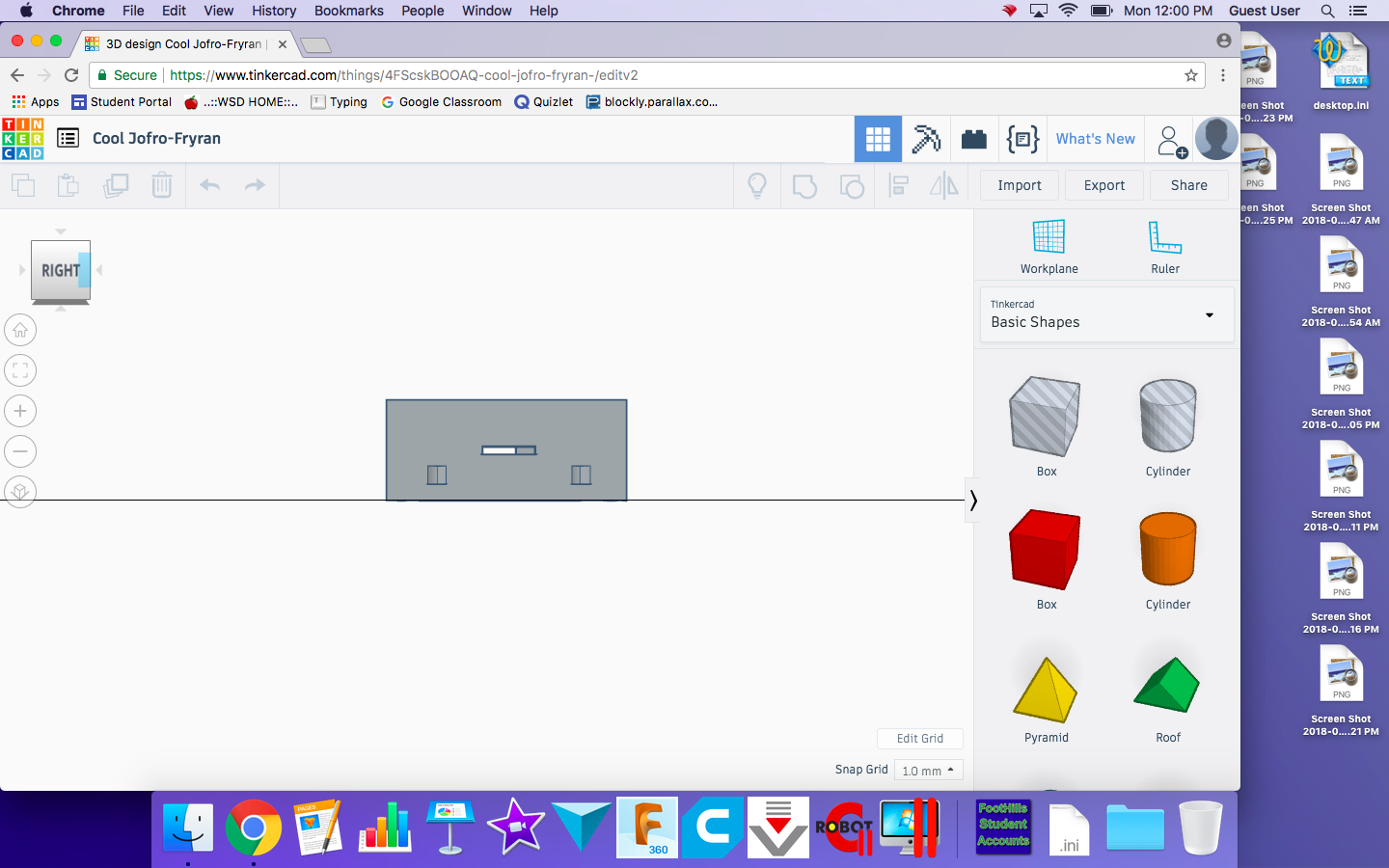
Task: Select the striped hole Box shape
Action: [1046, 417]
